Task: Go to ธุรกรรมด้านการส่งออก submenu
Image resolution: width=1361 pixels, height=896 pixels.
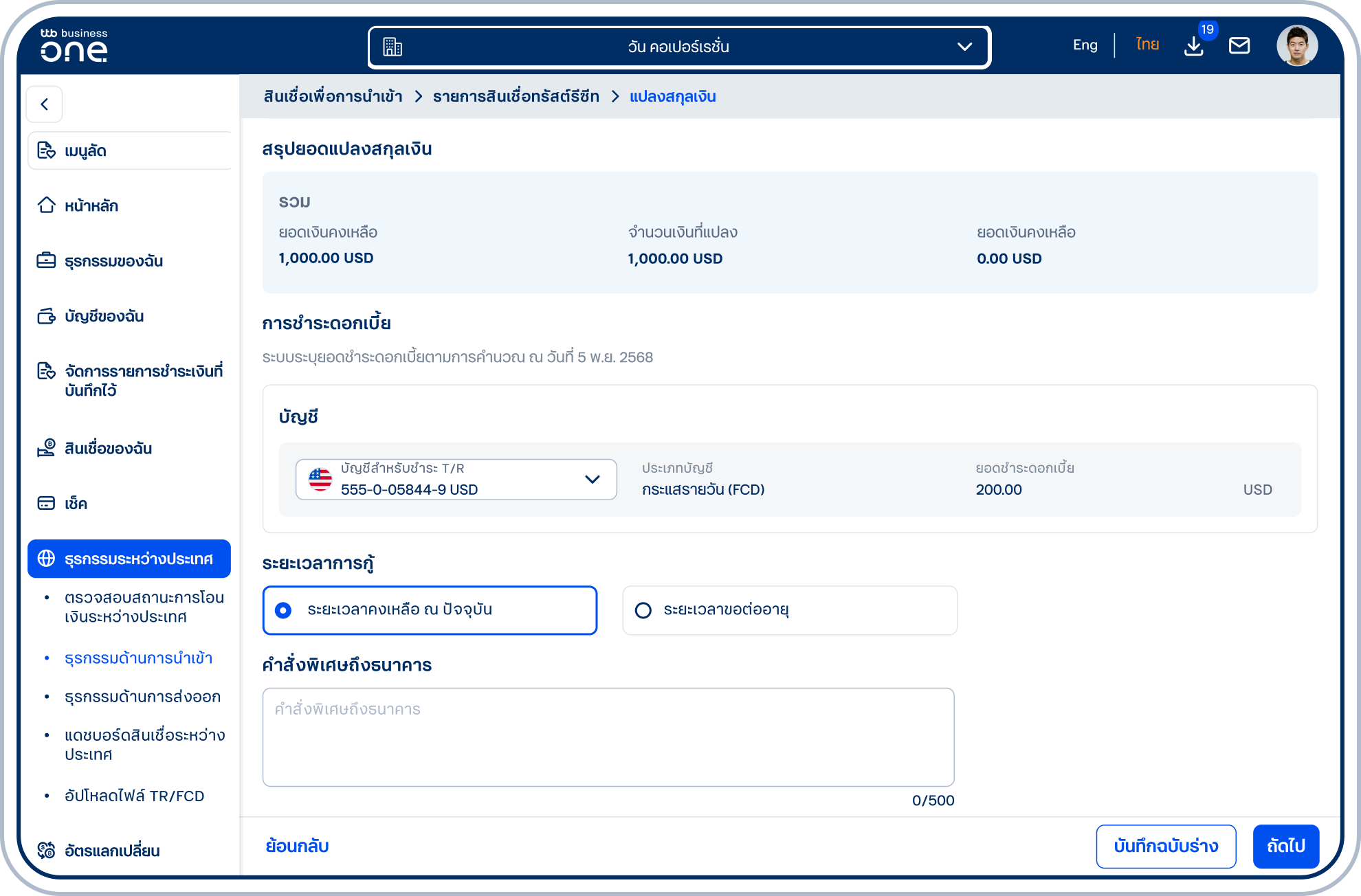Action: tap(142, 697)
